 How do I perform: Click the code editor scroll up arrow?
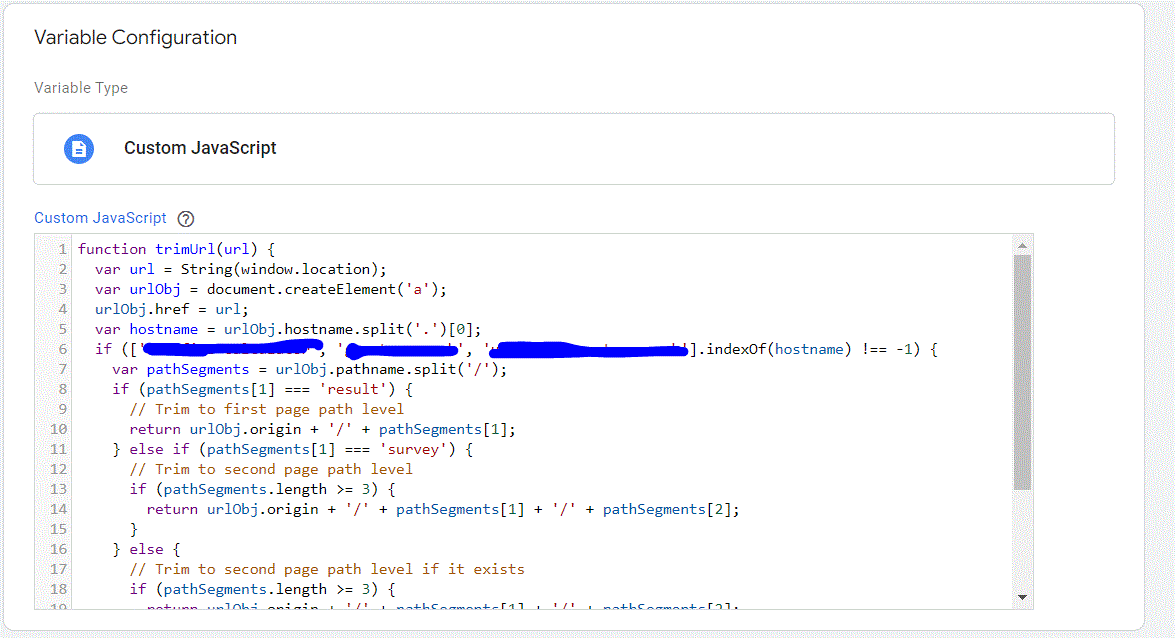pos(1022,245)
